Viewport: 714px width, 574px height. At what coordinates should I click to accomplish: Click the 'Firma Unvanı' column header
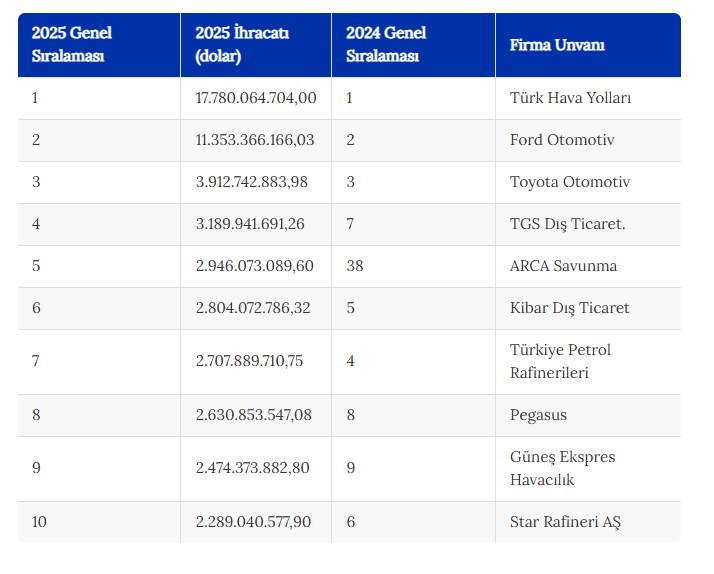pyautogui.click(x=588, y=45)
